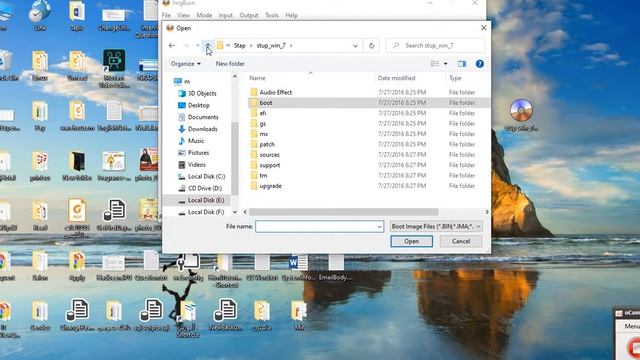
Task: Open the Organize dropdown menu
Action: pyautogui.click(x=186, y=64)
